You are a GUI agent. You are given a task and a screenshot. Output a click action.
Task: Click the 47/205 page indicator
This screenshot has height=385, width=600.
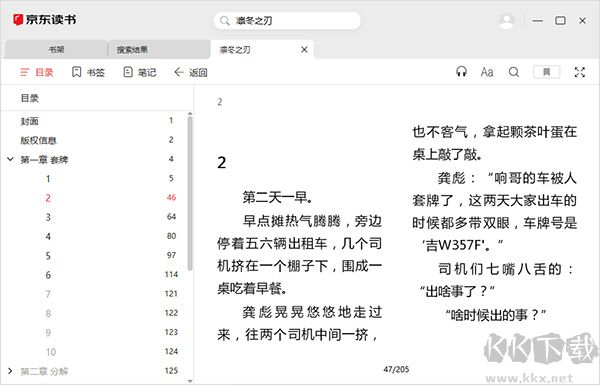point(396,369)
